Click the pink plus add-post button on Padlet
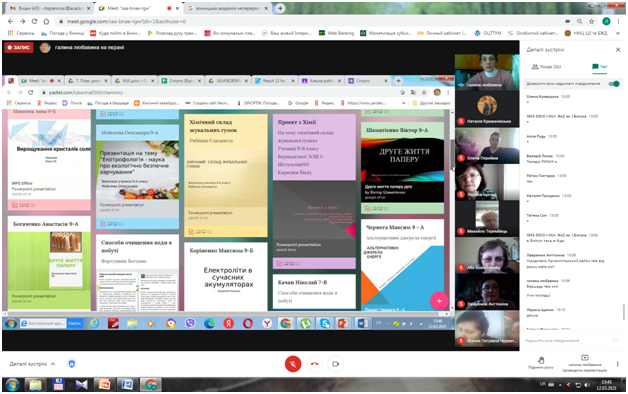628x394 pixels. pyautogui.click(x=439, y=301)
